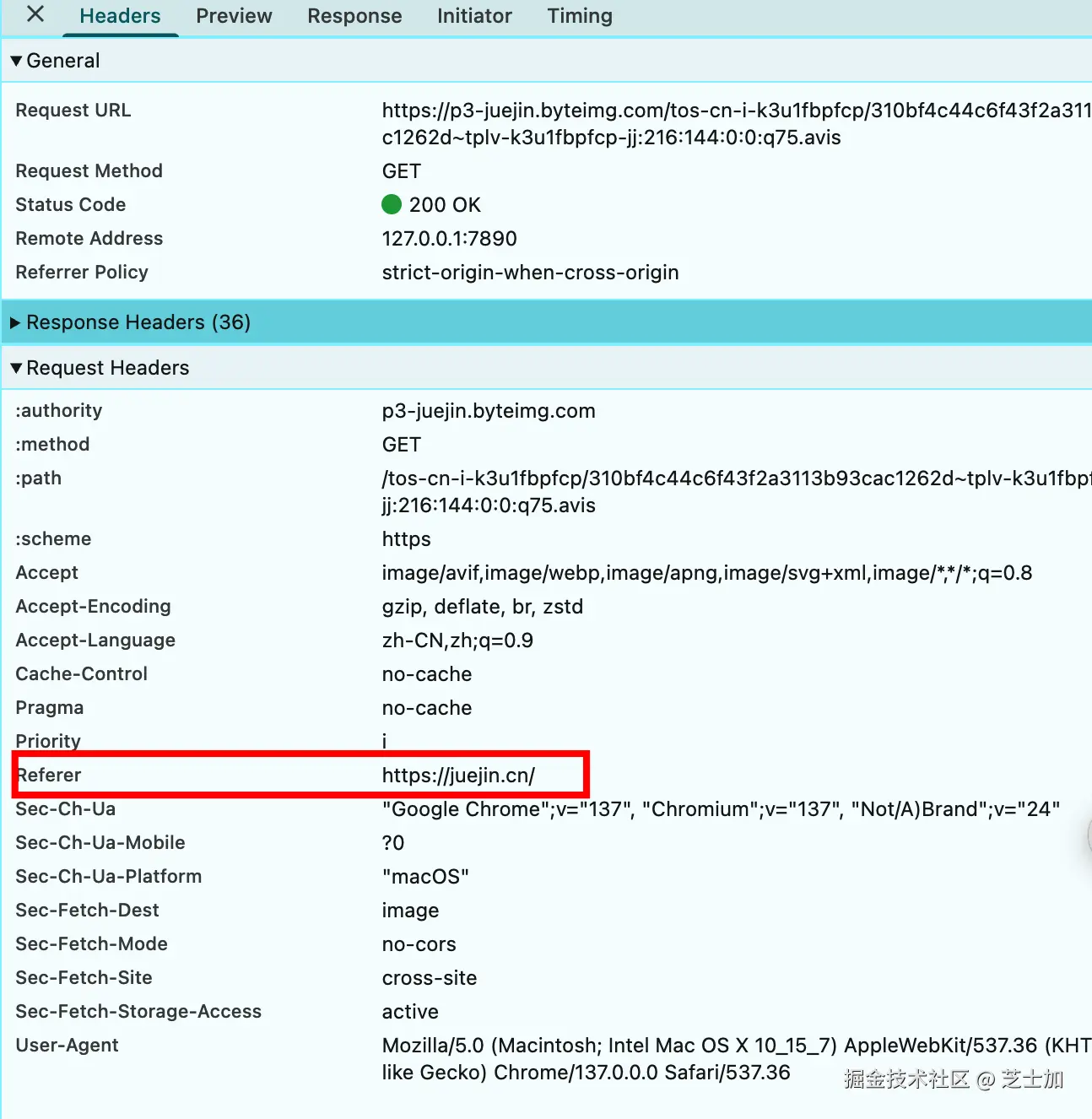The image size is (1092, 1119).
Task: Click the Remote Address label
Action: pos(89,239)
